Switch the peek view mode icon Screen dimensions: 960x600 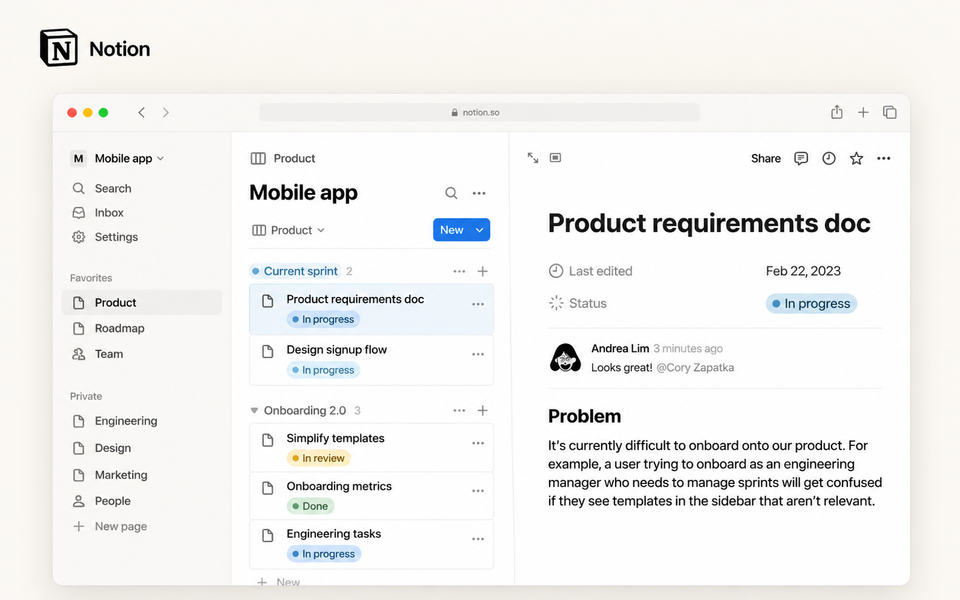pyautogui.click(x=555, y=158)
